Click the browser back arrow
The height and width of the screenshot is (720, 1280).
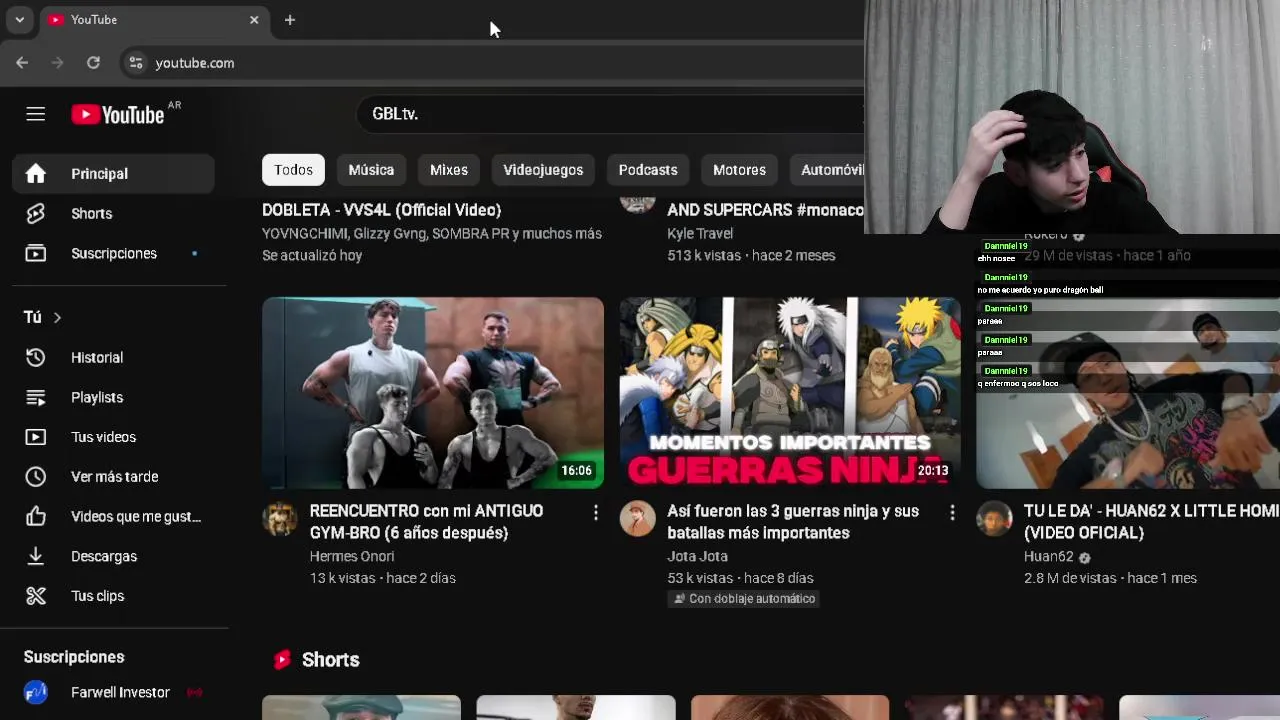coord(22,63)
